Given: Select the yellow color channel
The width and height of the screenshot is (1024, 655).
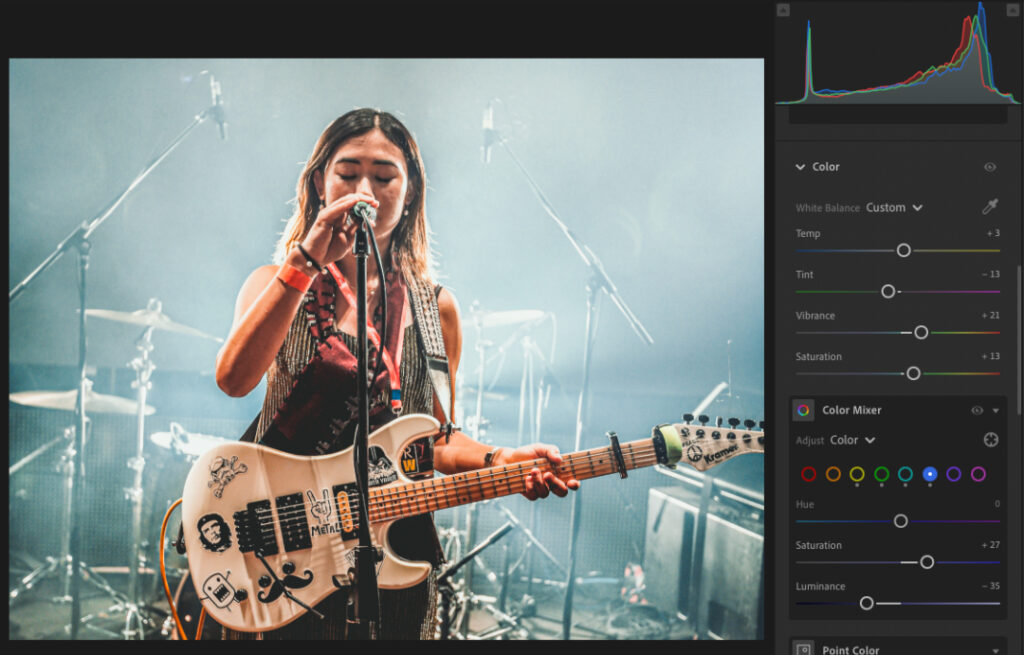Looking at the screenshot, I should pos(856,474).
